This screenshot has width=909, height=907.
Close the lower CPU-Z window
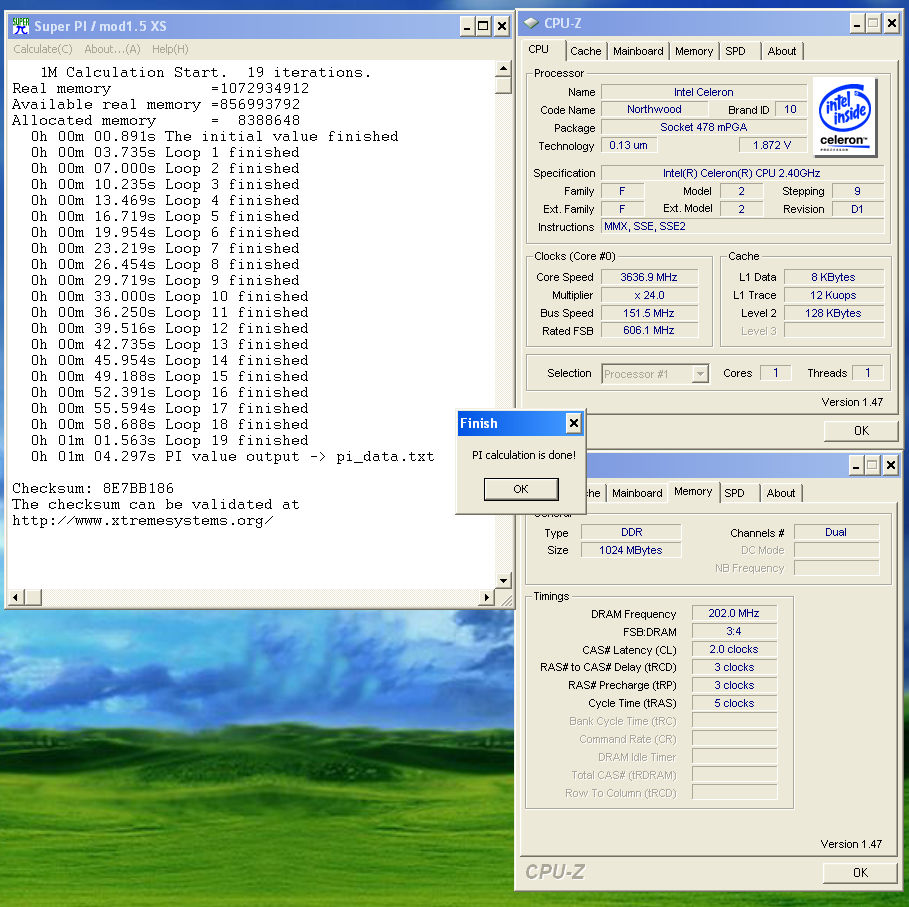pyautogui.click(x=891, y=465)
